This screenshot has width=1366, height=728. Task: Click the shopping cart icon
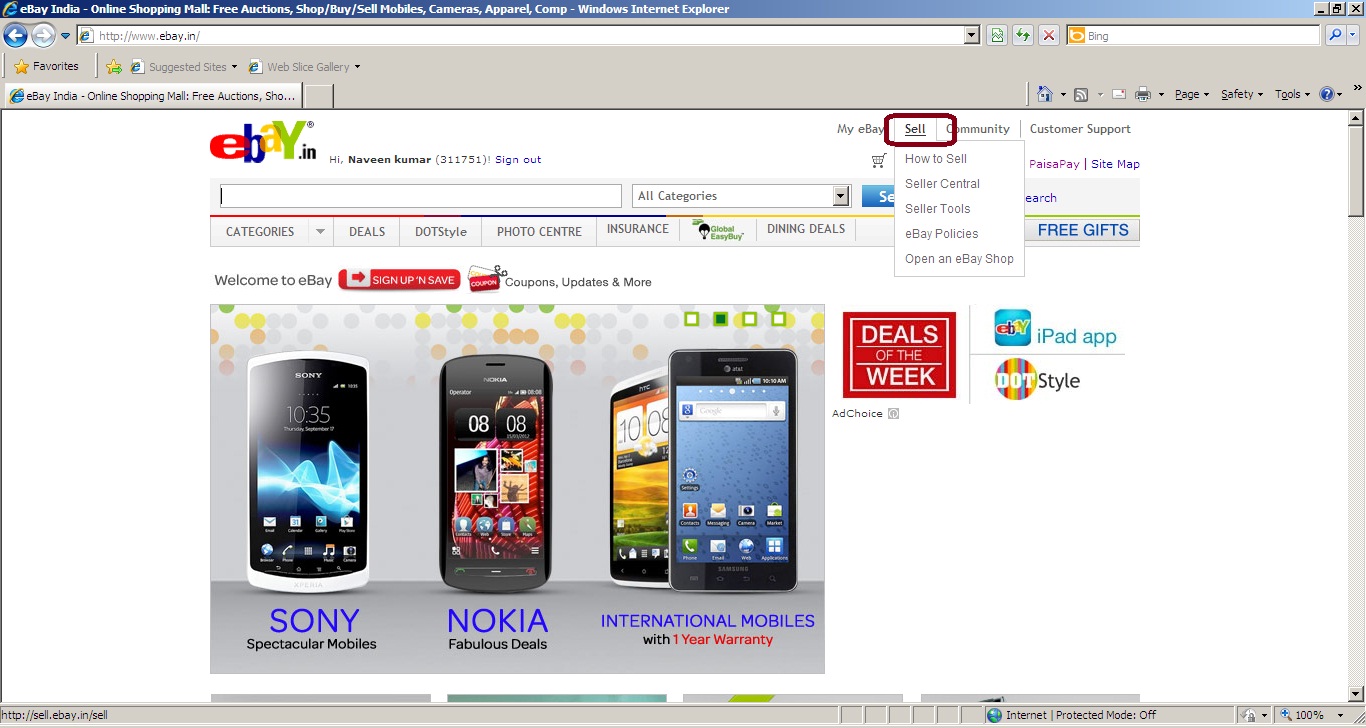pos(878,161)
